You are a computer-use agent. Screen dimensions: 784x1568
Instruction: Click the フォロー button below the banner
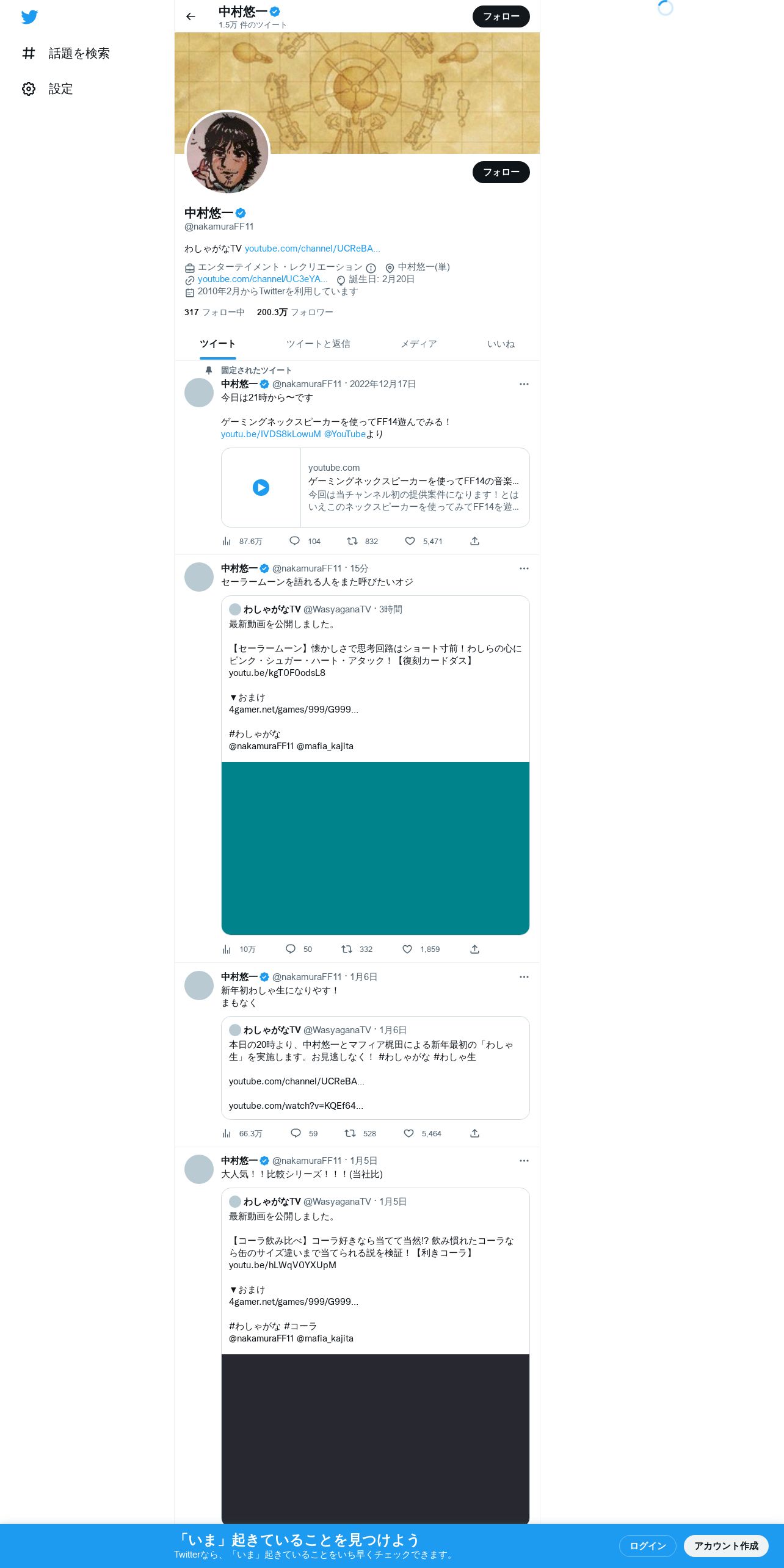coord(501,172)
